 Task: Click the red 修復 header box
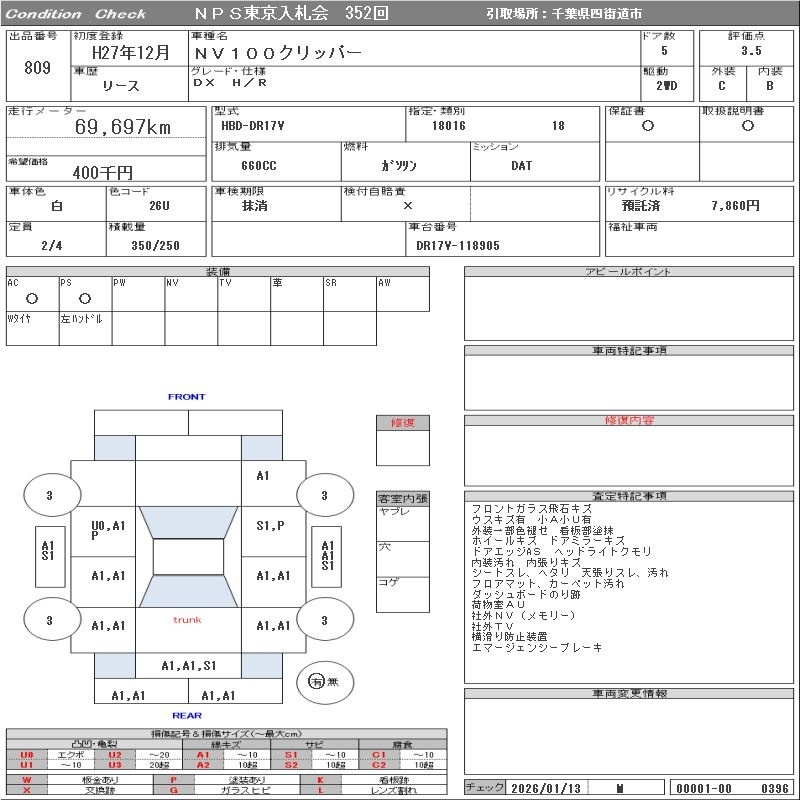click(x=402, y=423)
